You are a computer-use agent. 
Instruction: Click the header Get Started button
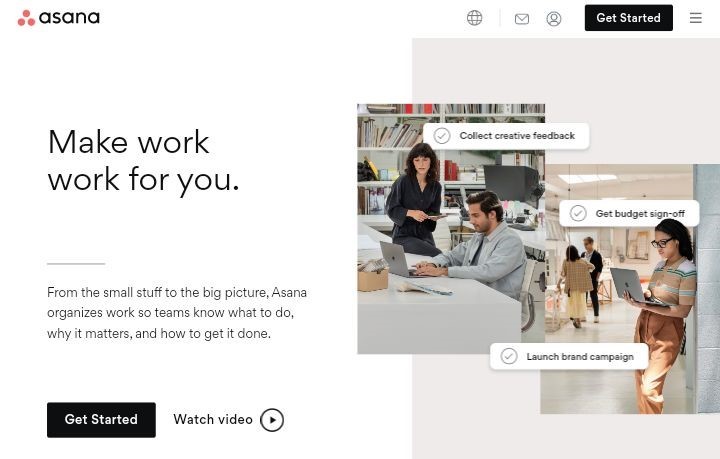[x=629, y=18]
